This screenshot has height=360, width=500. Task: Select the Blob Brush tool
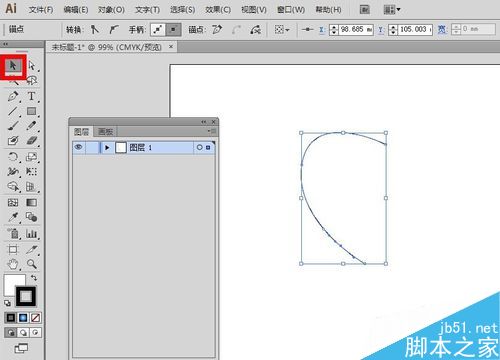[x=13, y=141]
